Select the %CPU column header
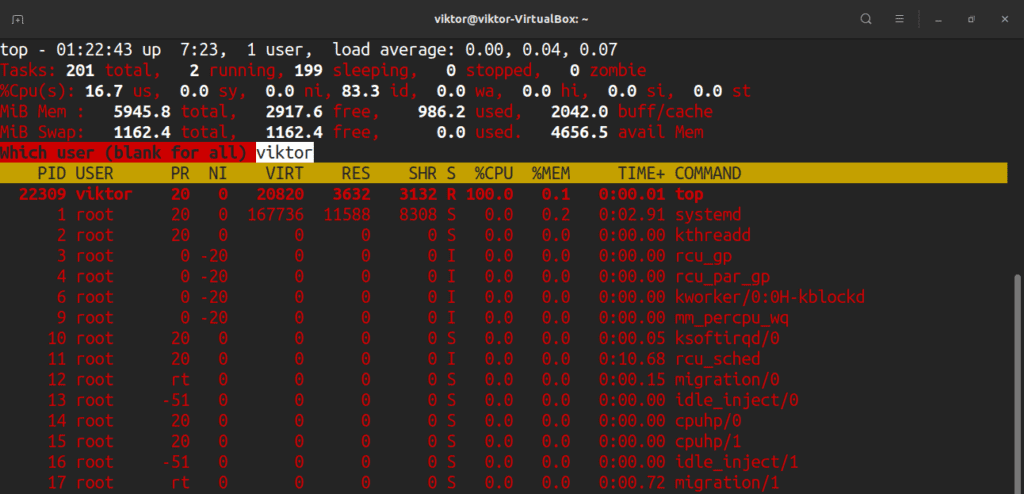 (494, 174)
